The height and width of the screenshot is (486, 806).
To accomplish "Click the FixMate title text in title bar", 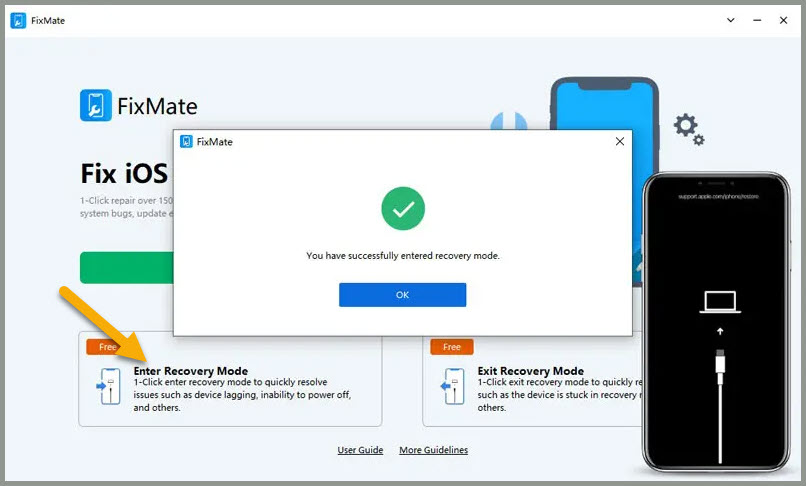I will pos(48,21).
